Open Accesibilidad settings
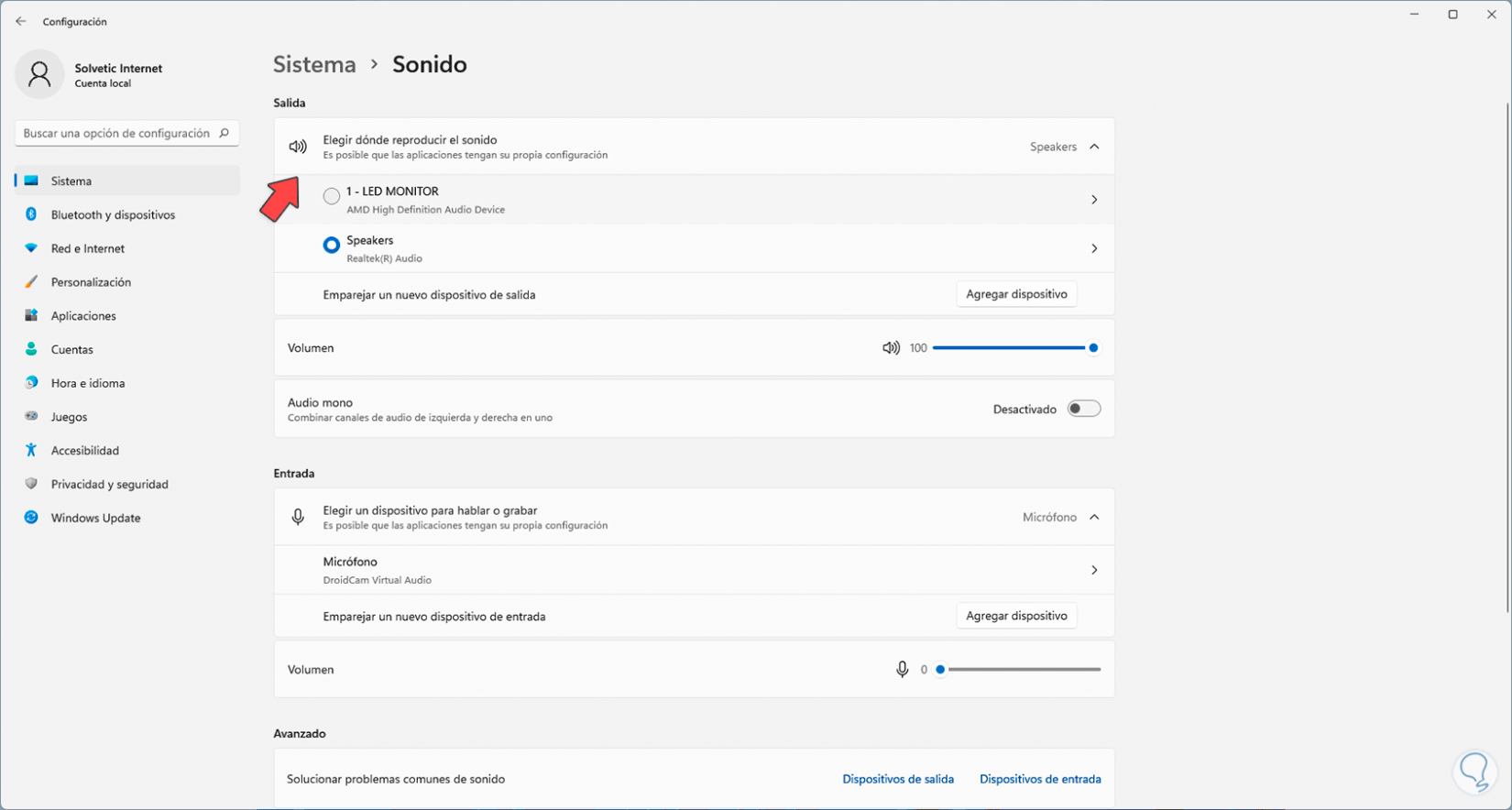This screenshot has height=810, width=1512. click(84, 450)
